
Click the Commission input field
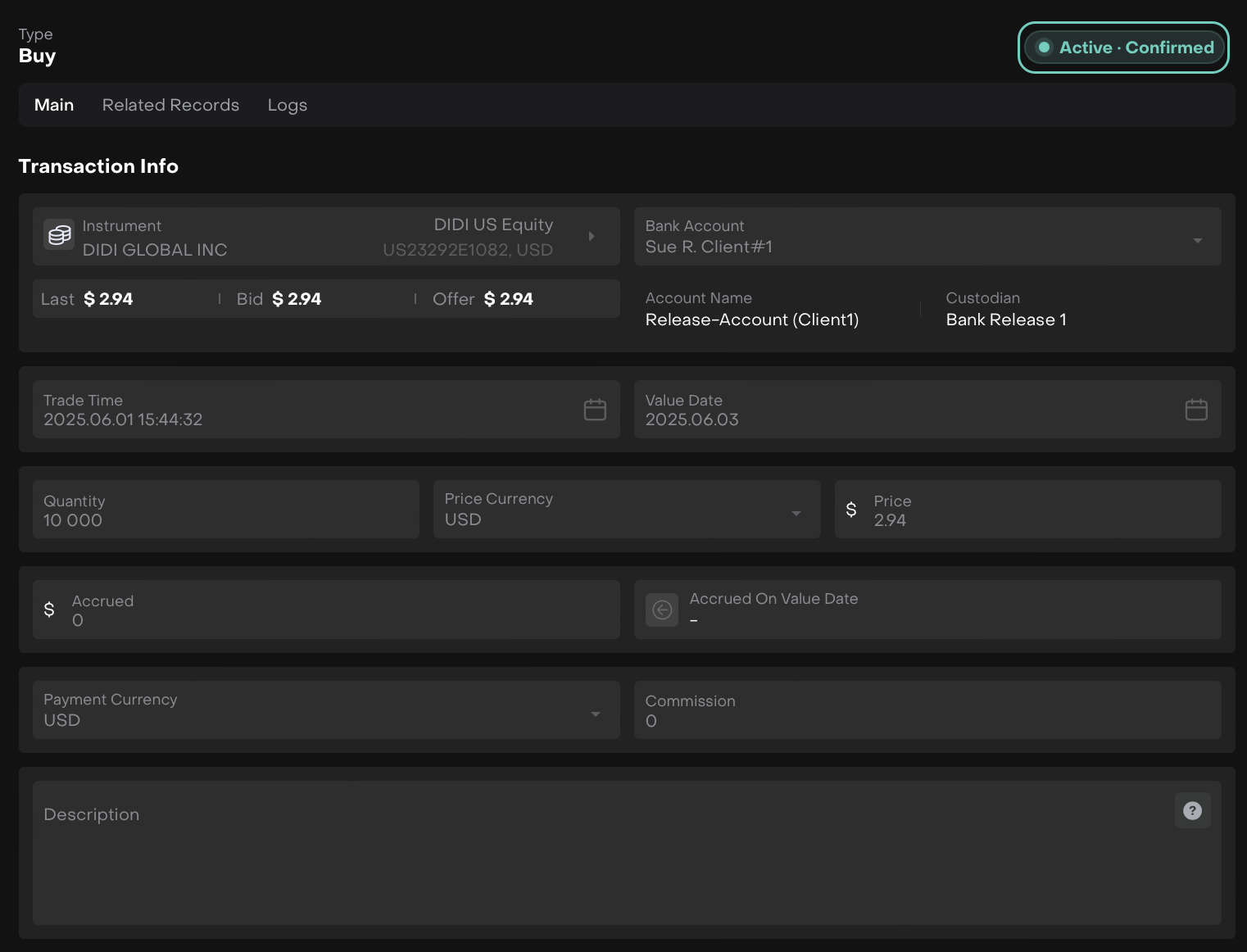click(927, 710)
